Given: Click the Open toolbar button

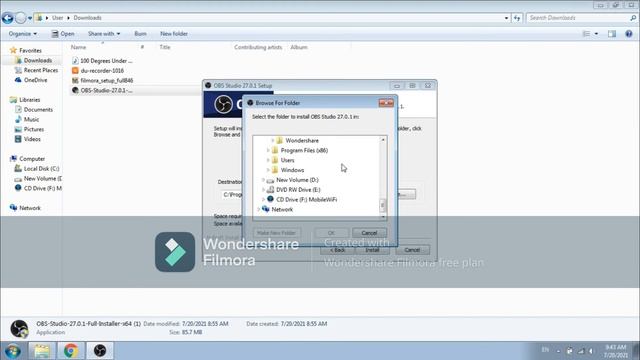Looking at the screenshot, I should (x=63, y=34).
